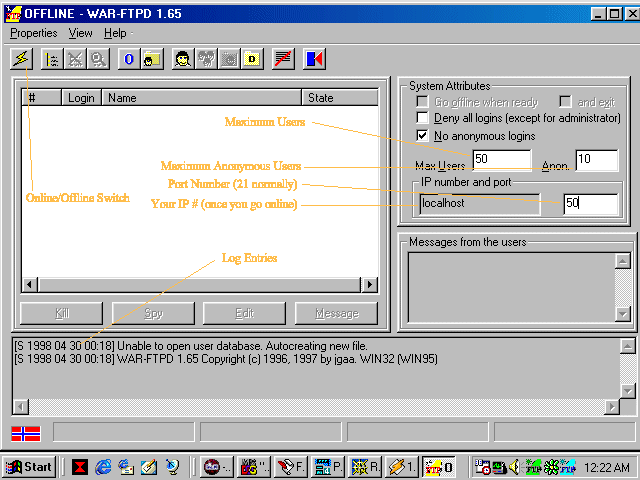
Task: Open the Properties menu
Action: coord(33,33)
